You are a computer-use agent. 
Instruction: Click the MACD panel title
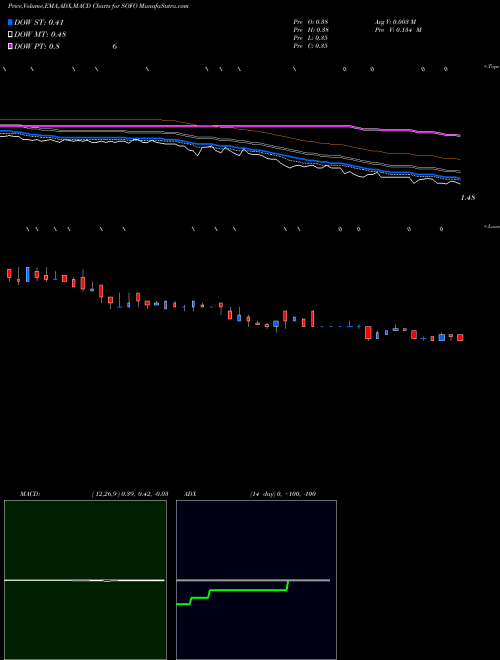30,494
